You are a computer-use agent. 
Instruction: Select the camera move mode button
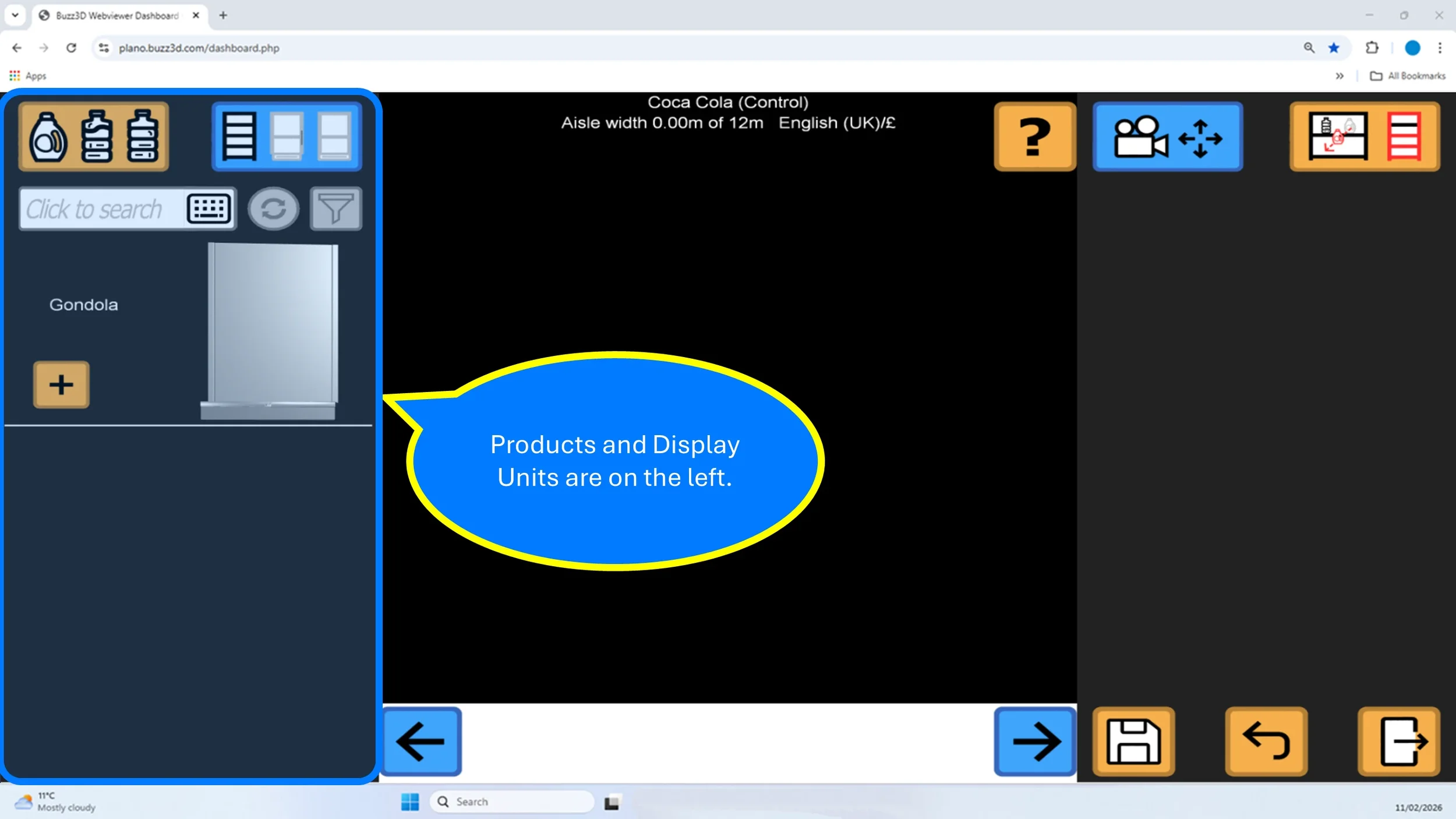1167,136
